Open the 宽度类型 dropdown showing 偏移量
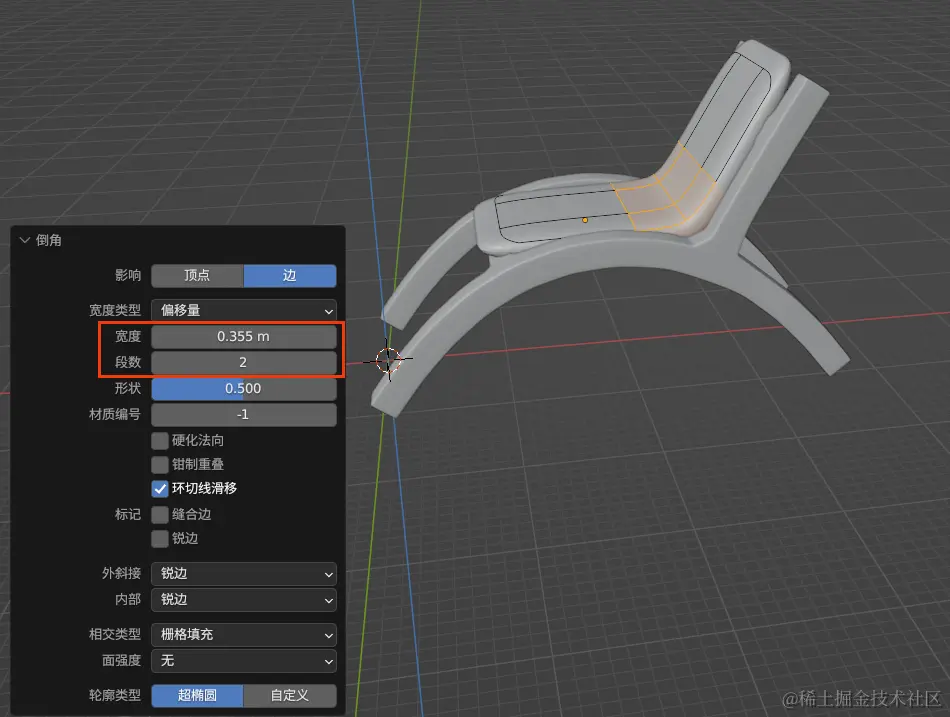Screen dimensions: 950x717 [244, 310]
